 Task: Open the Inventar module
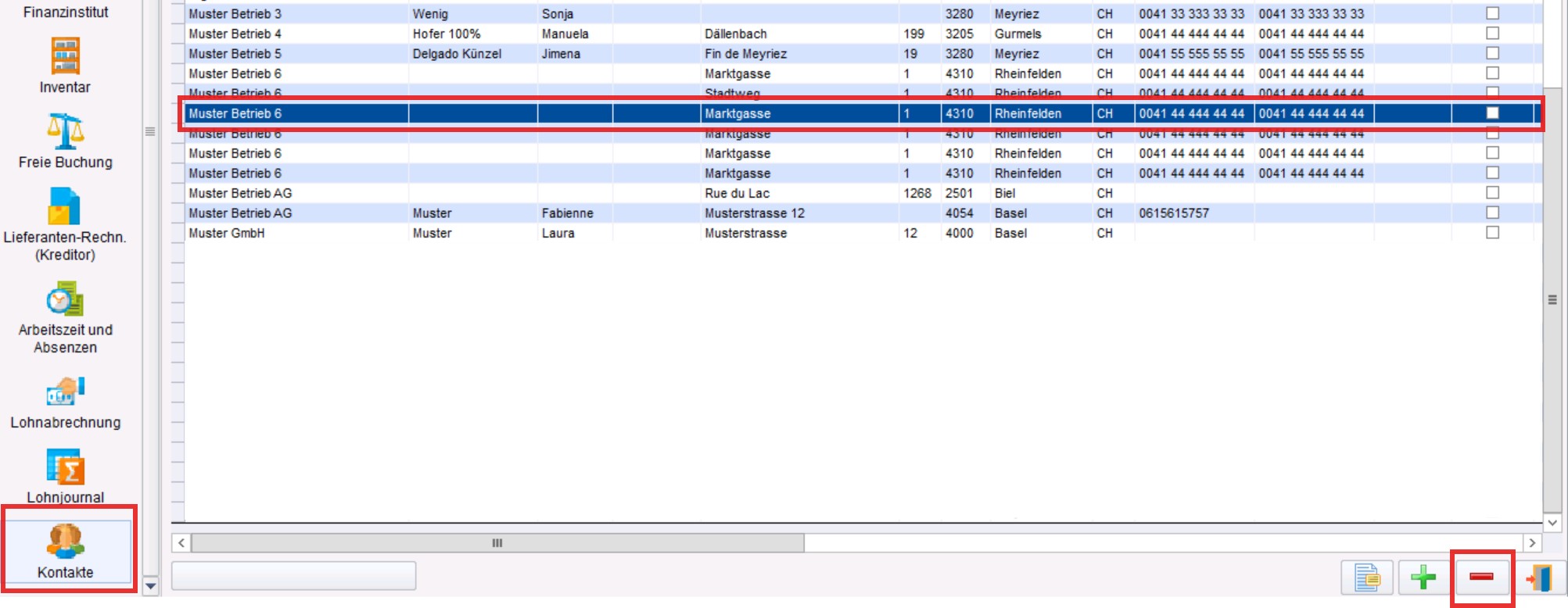(x=65, y=66)
